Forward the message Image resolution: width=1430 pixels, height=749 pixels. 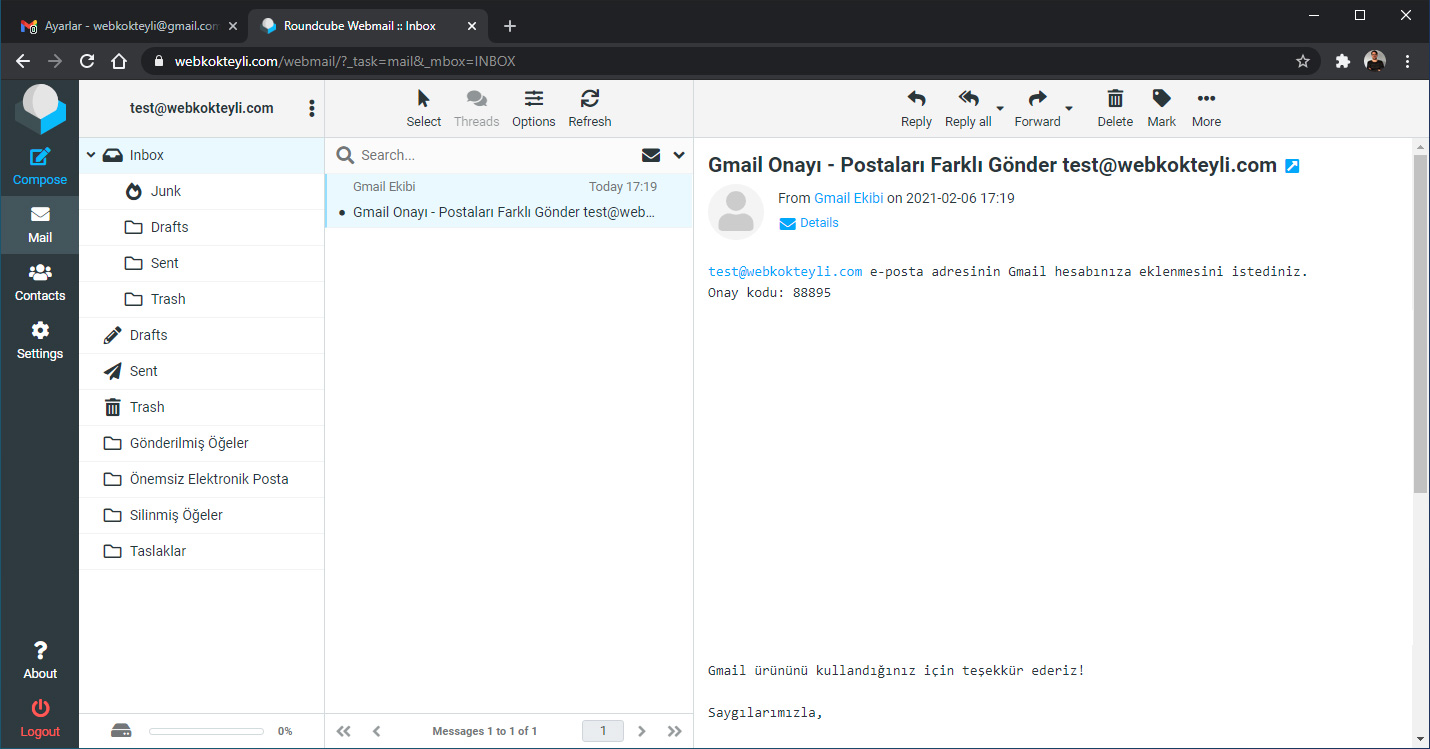coord(1037,108)
